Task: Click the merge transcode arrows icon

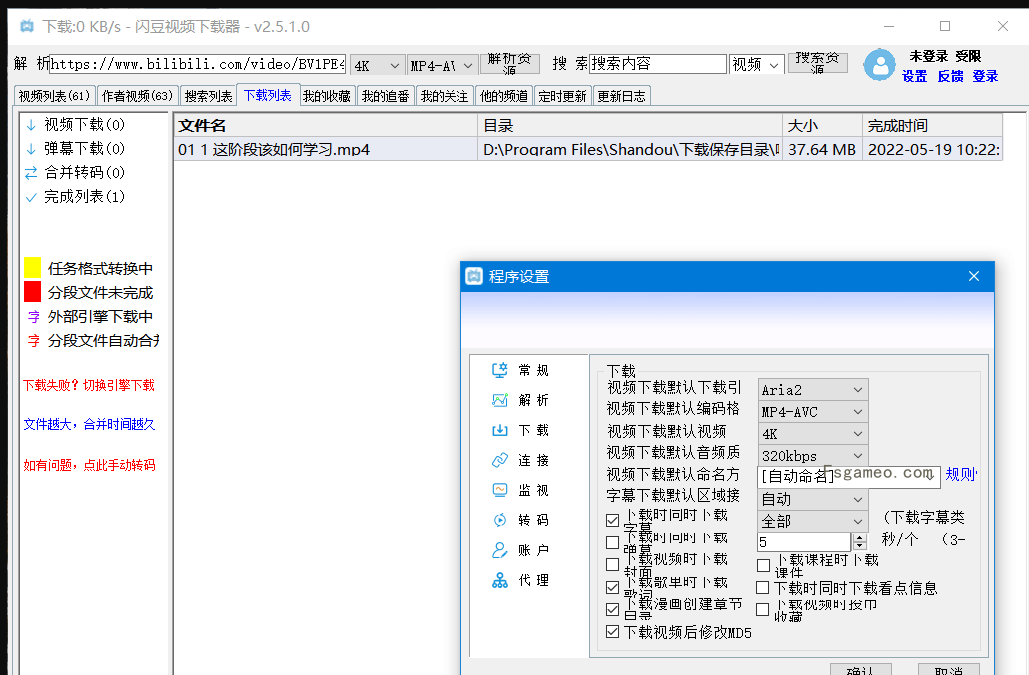Action: 31,173
